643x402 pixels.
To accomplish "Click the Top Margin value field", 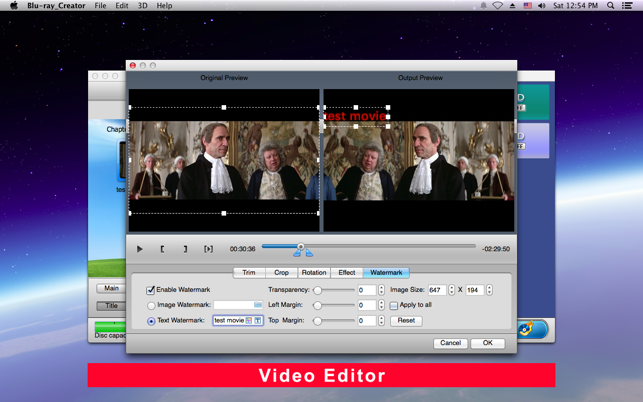I will tap(367, 321).
